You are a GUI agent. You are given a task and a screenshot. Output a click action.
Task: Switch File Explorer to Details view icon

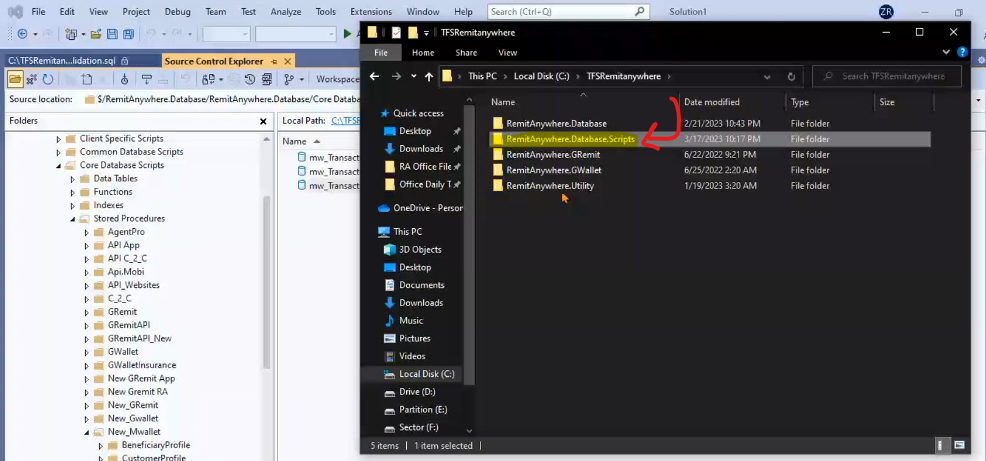943,445
